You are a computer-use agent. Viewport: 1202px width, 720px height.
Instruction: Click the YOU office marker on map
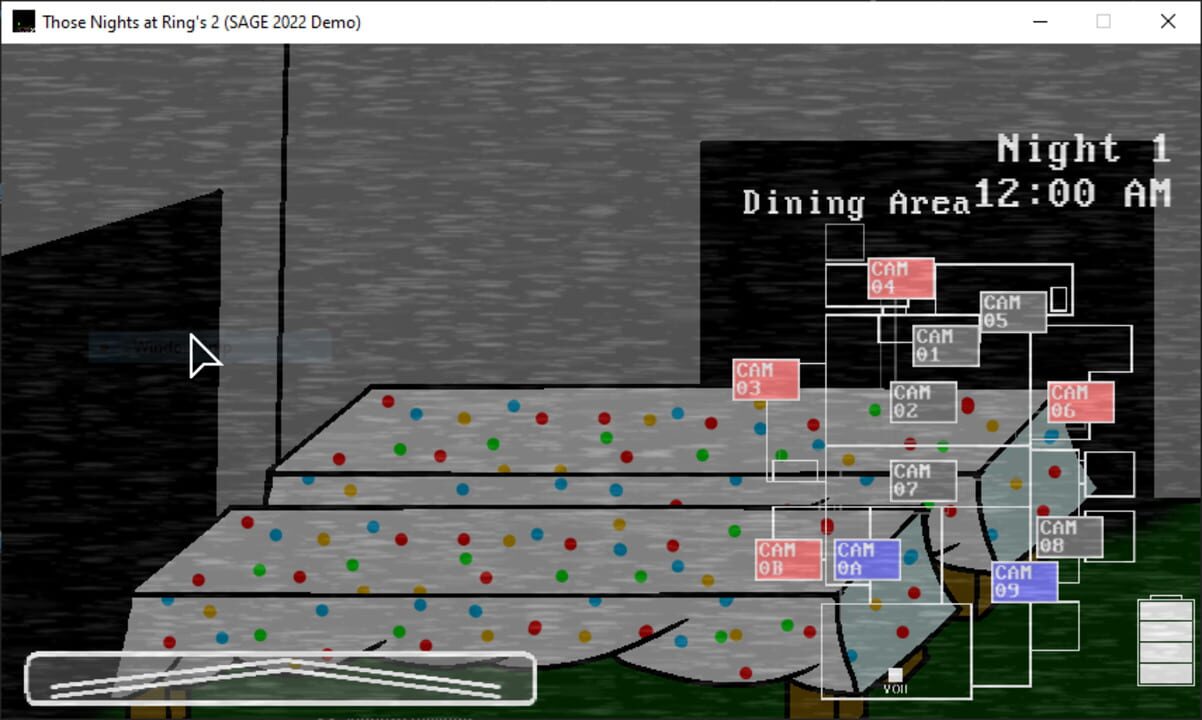[x=895, y=676]
